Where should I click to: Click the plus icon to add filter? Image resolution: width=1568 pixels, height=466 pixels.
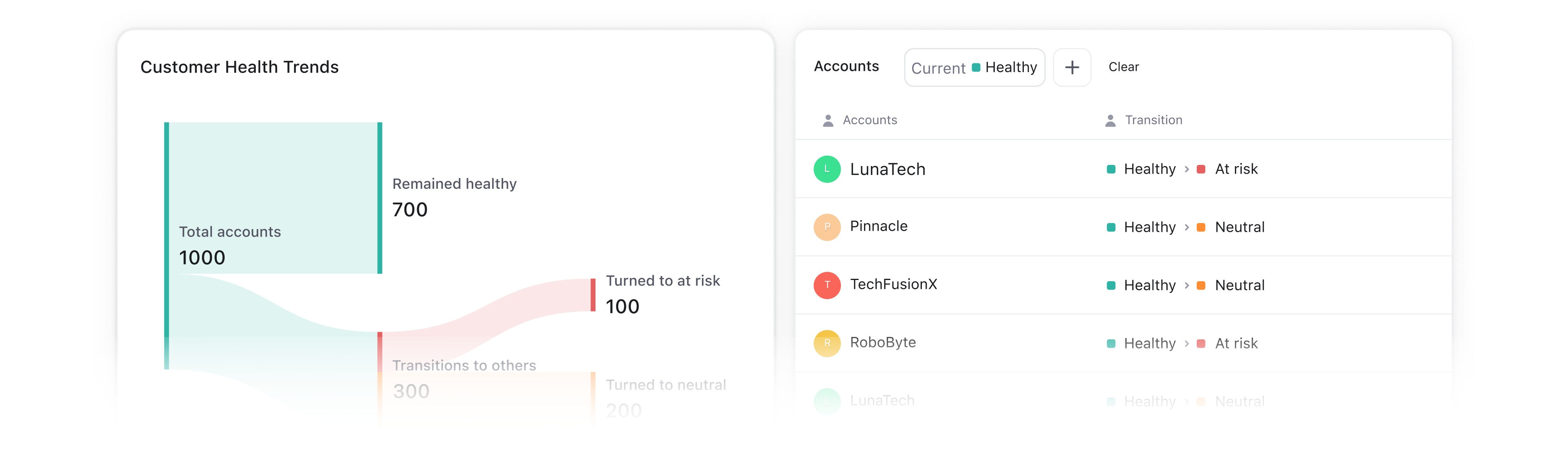1071,67
